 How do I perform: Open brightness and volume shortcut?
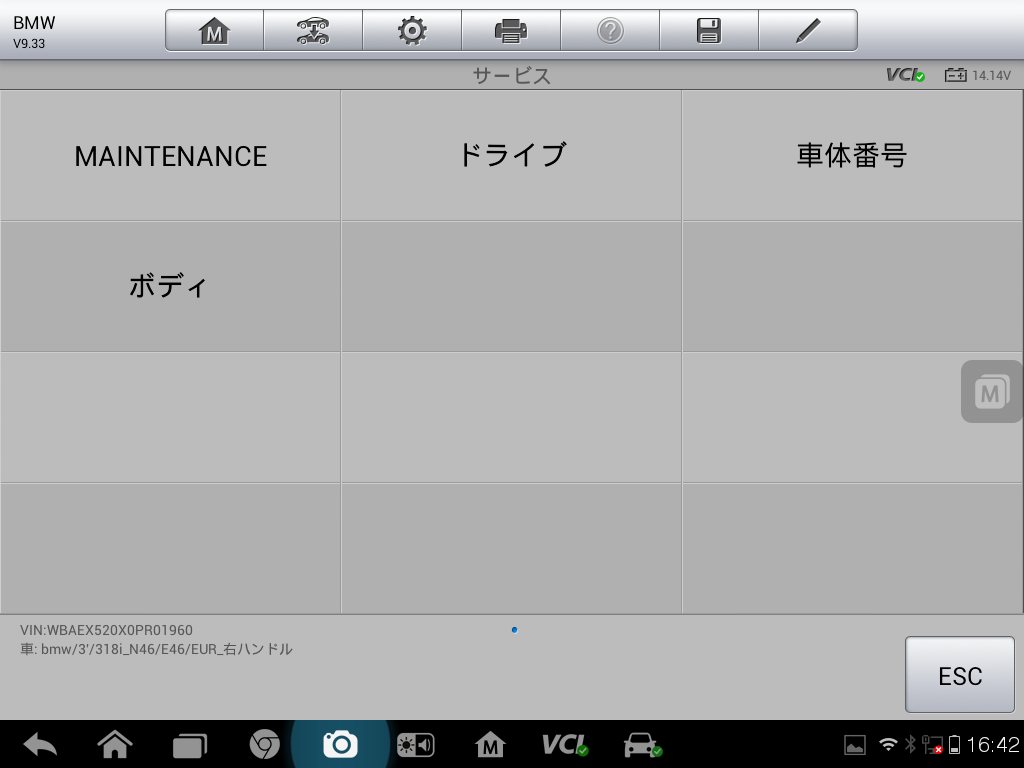(x=415, y=744)
